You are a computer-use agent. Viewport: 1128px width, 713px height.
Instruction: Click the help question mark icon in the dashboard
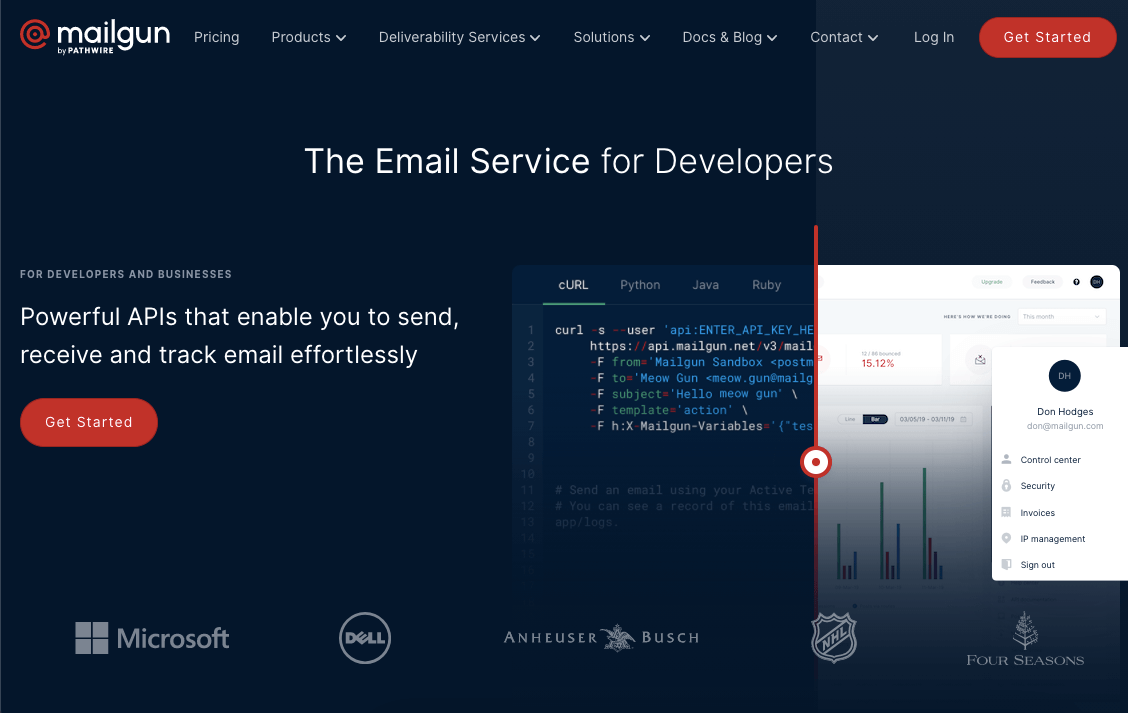(x=1076, y=282)
